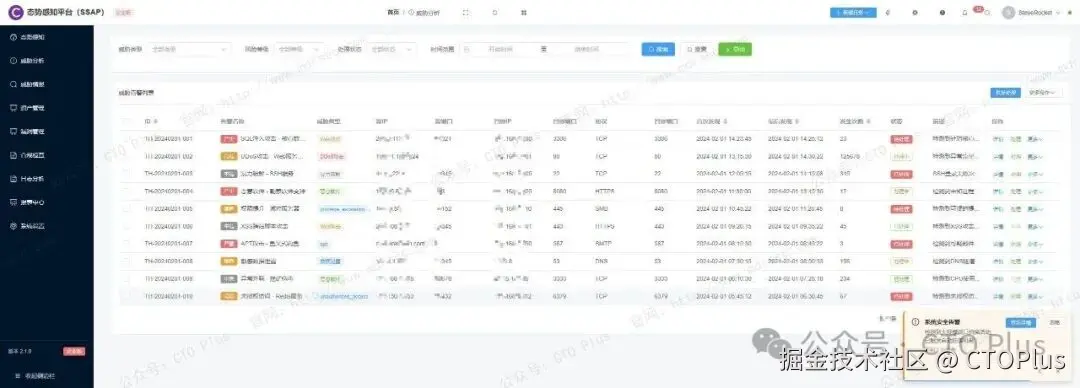Select 日志分析 menu label in the sidebar
Viewport: 1080px width, 388px height.
(32, 178)
